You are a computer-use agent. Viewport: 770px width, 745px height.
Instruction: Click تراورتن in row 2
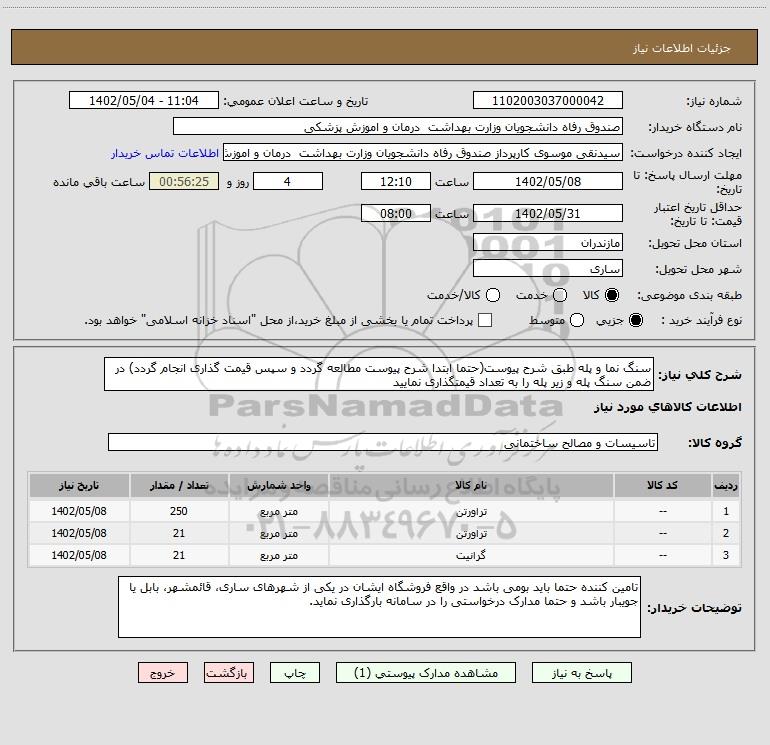471,533
